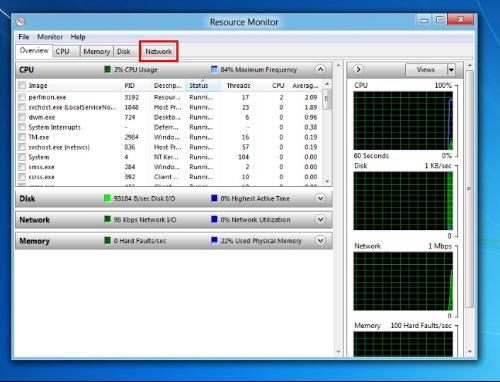Switch to the Network tab

point(159,51)
